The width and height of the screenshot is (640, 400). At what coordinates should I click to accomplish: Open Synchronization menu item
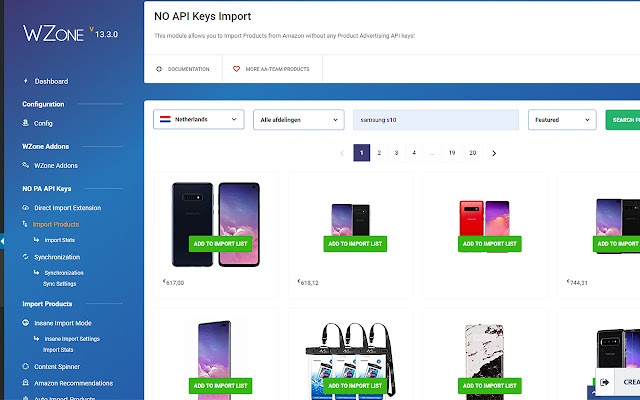[x=57, y=257]
